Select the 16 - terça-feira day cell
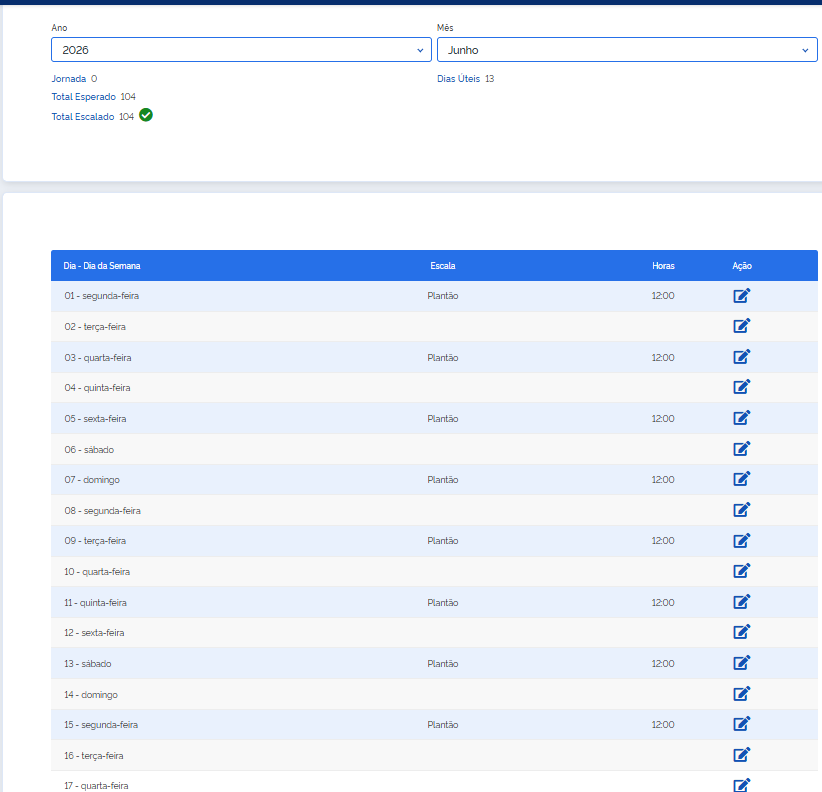The height and width of the screenshot is (792, 822). tap(93, 756)
